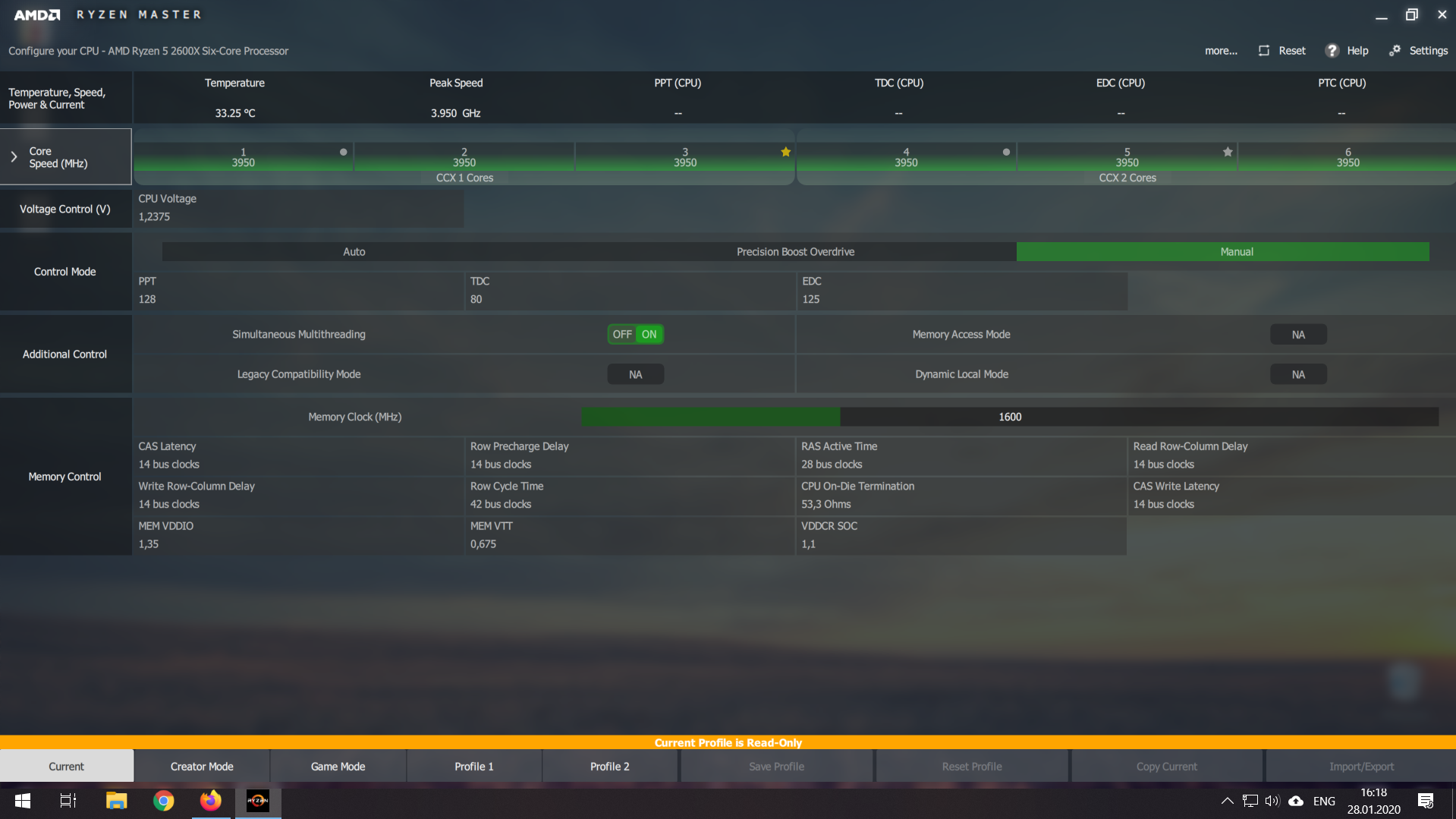Click the Import/Export button

point(1361,767)
